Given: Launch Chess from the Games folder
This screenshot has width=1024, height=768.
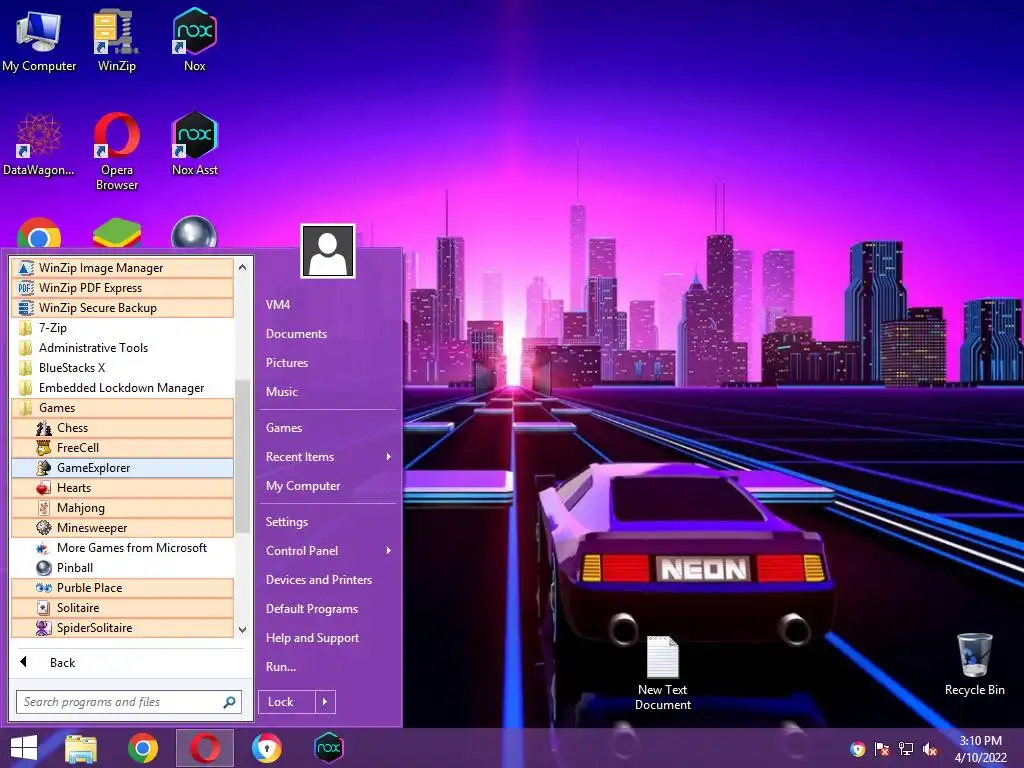Looking at the screenshot, I should [x=122, y=428].
